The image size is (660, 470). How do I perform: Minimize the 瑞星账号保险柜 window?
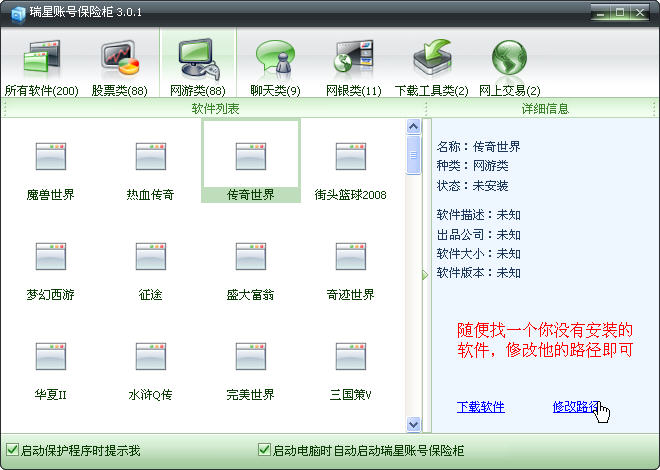pos(601,12)
